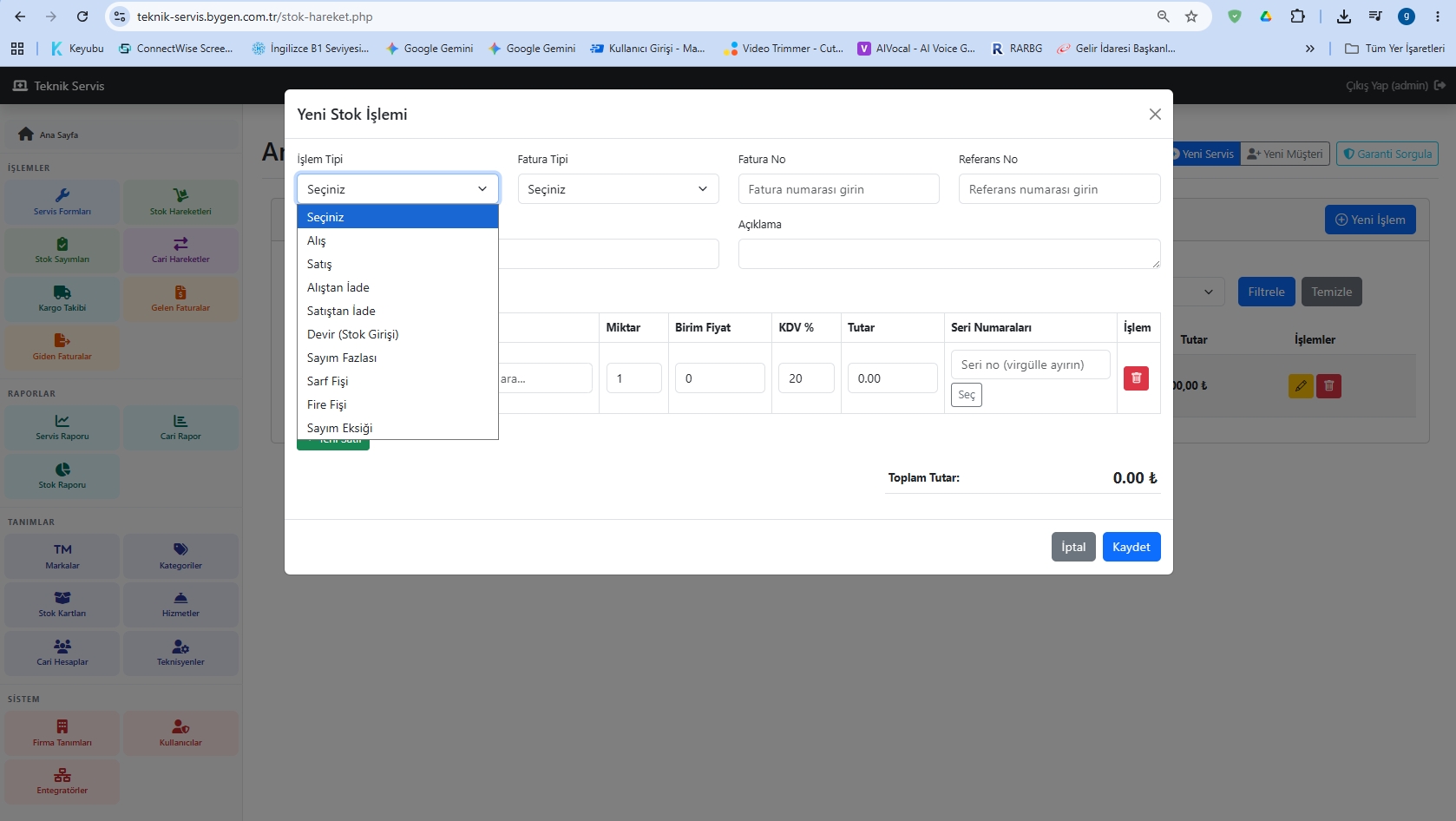The height and width of the screenshot is (821, 1456).
Task: Focus the Fatura No input field
Action: 838,189
